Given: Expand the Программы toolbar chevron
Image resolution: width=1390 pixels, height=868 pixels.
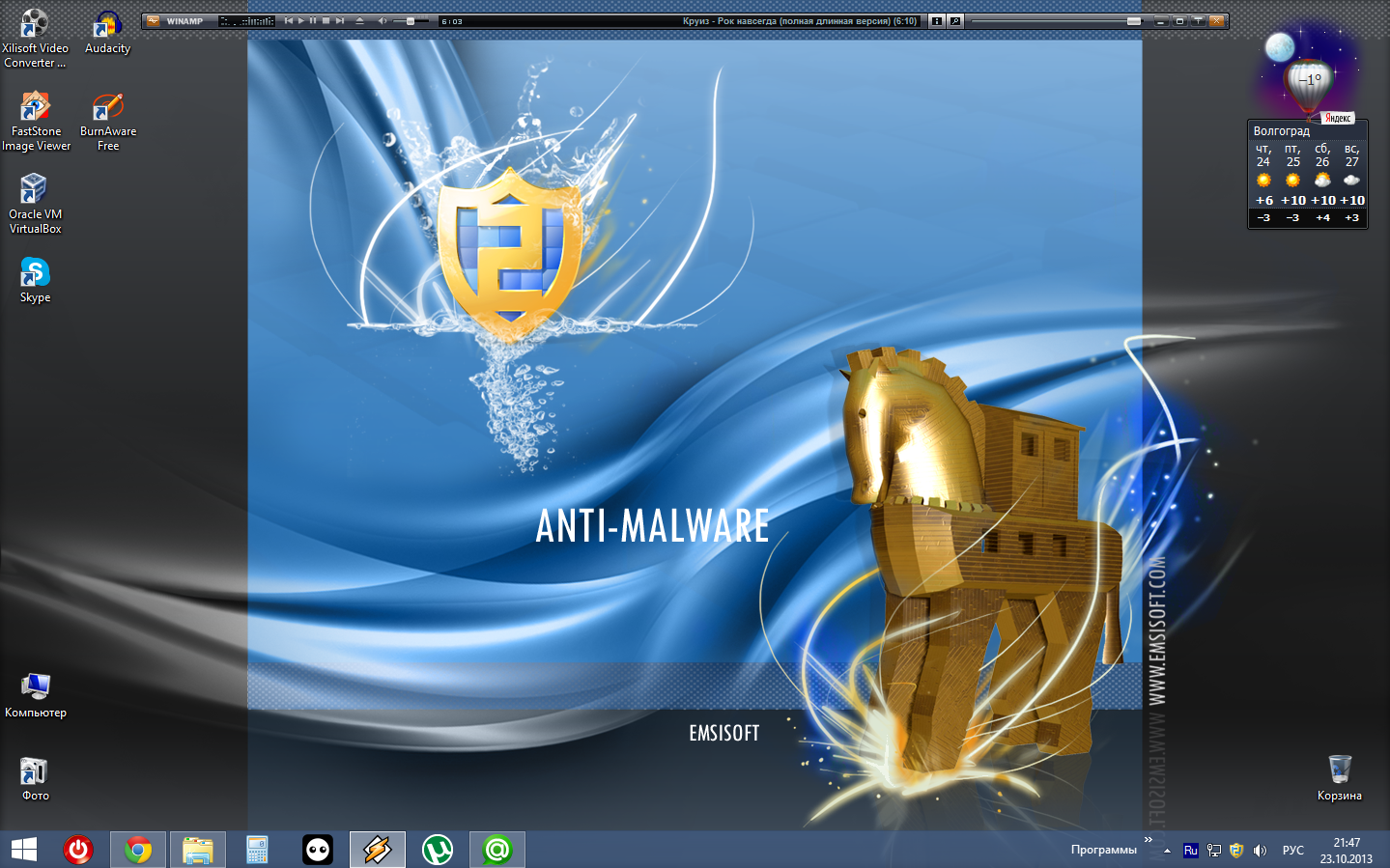Looking at the screenshot, I should point(1149,840).
